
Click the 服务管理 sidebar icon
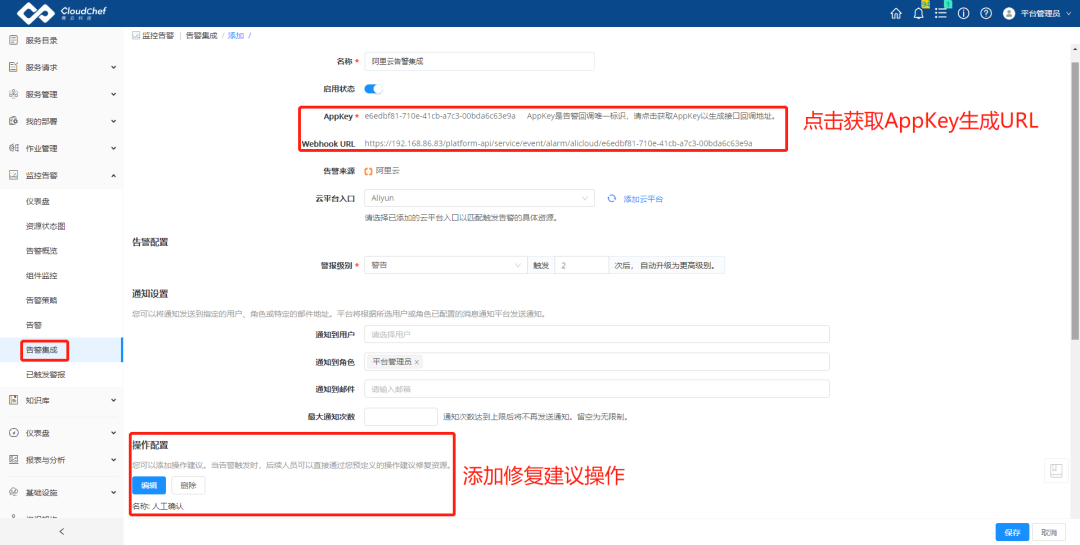(12, 94)
